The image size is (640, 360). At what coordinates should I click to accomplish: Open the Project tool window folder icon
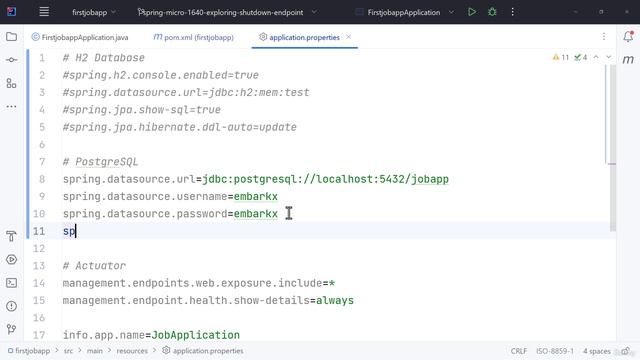[11, 37]
